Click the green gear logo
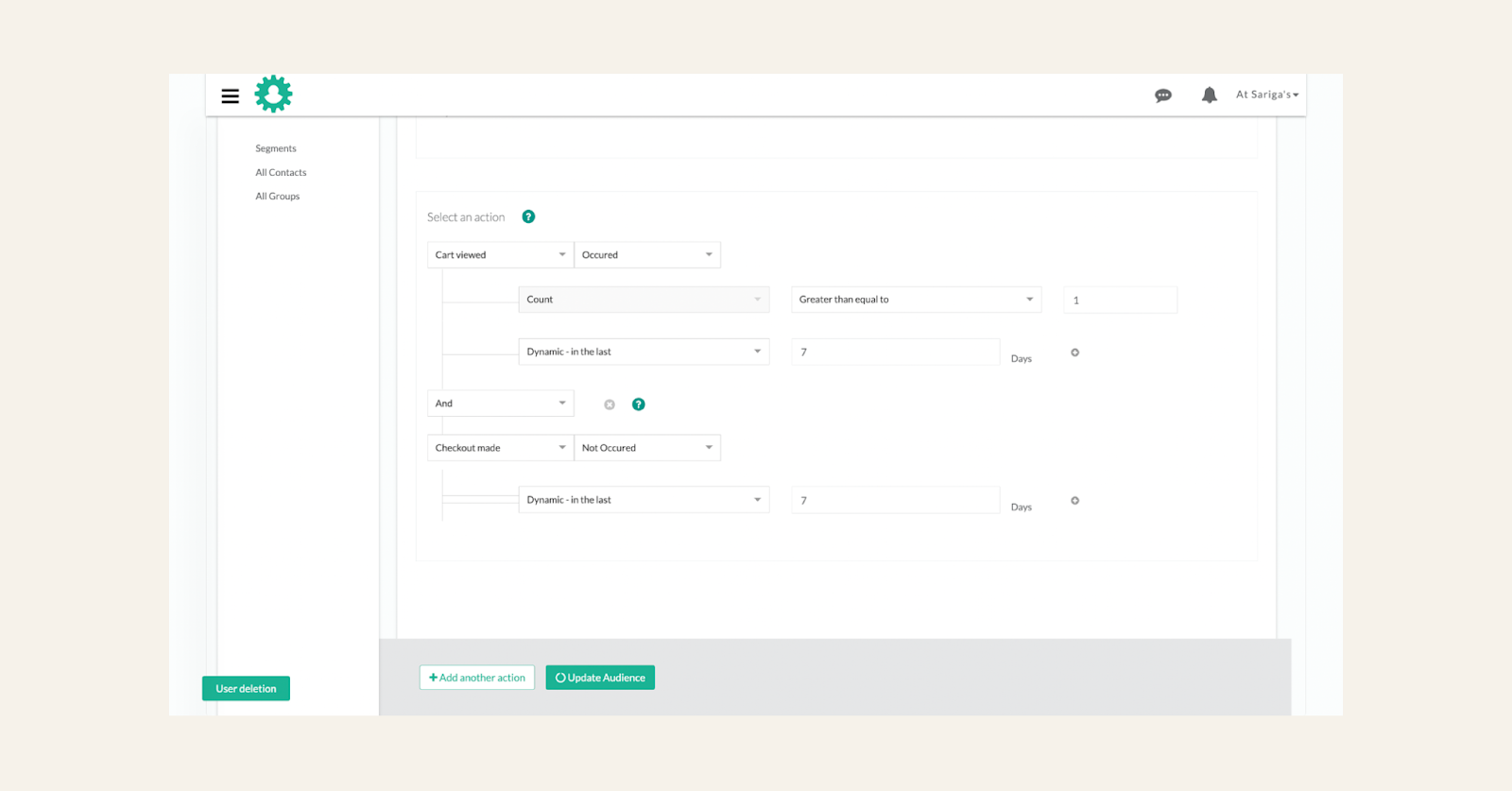This screenshot has height=791, width=1512. click(273, 95)
